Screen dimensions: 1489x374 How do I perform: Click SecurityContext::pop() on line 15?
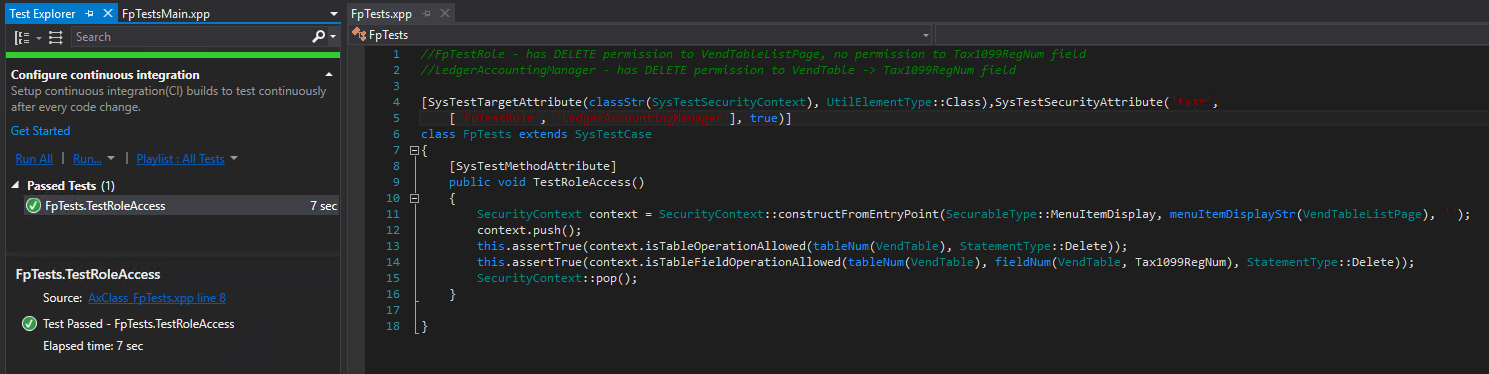[x=556, y=278]
